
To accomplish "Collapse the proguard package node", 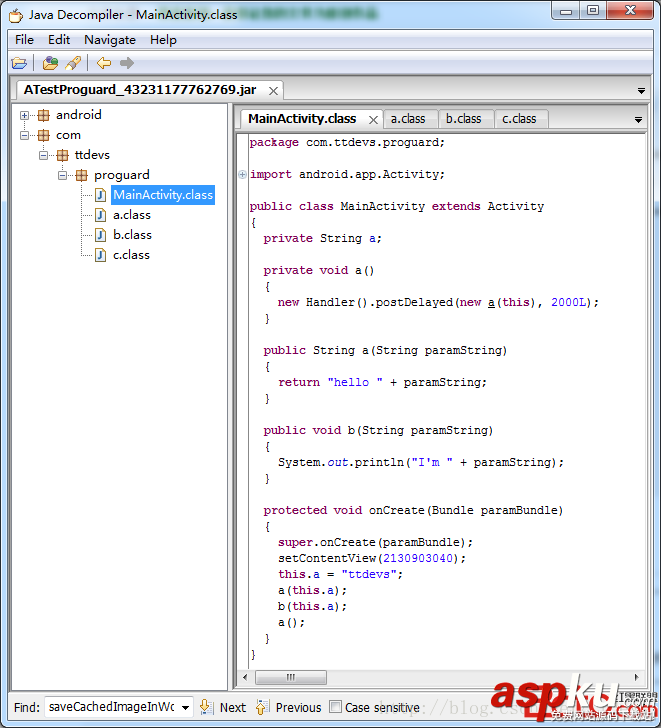I will tap(63, 175).
